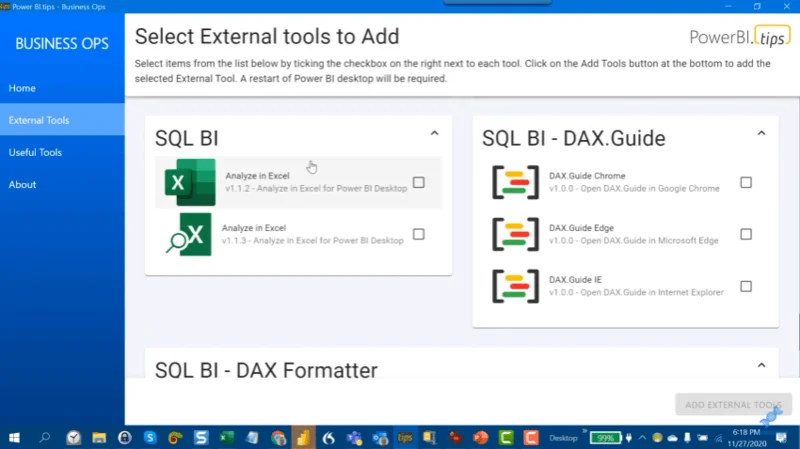Collapse the SQL BI section
The height and width of the screenshot is (449, 800).
(434, 134)
